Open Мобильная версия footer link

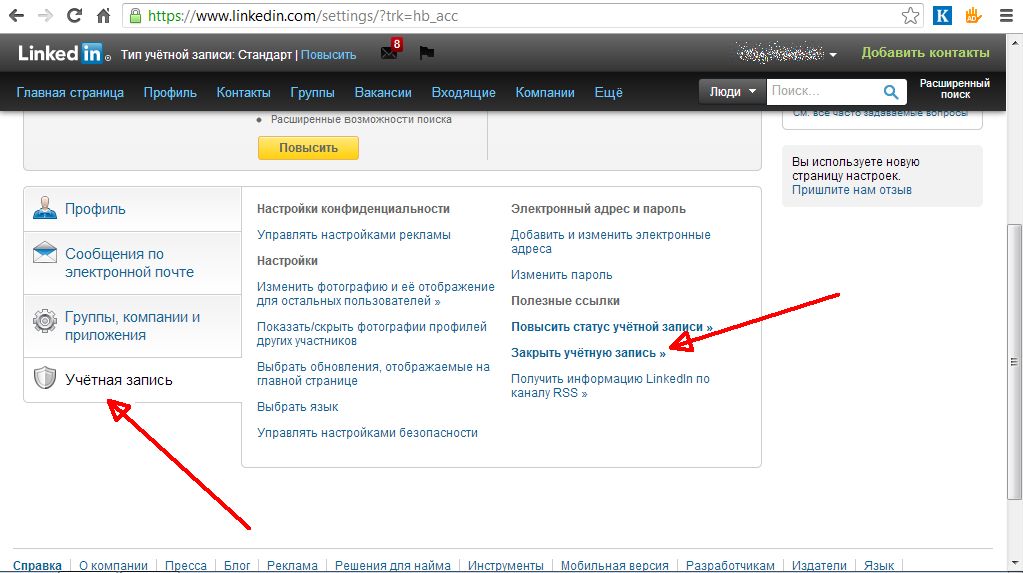point(615,565)
